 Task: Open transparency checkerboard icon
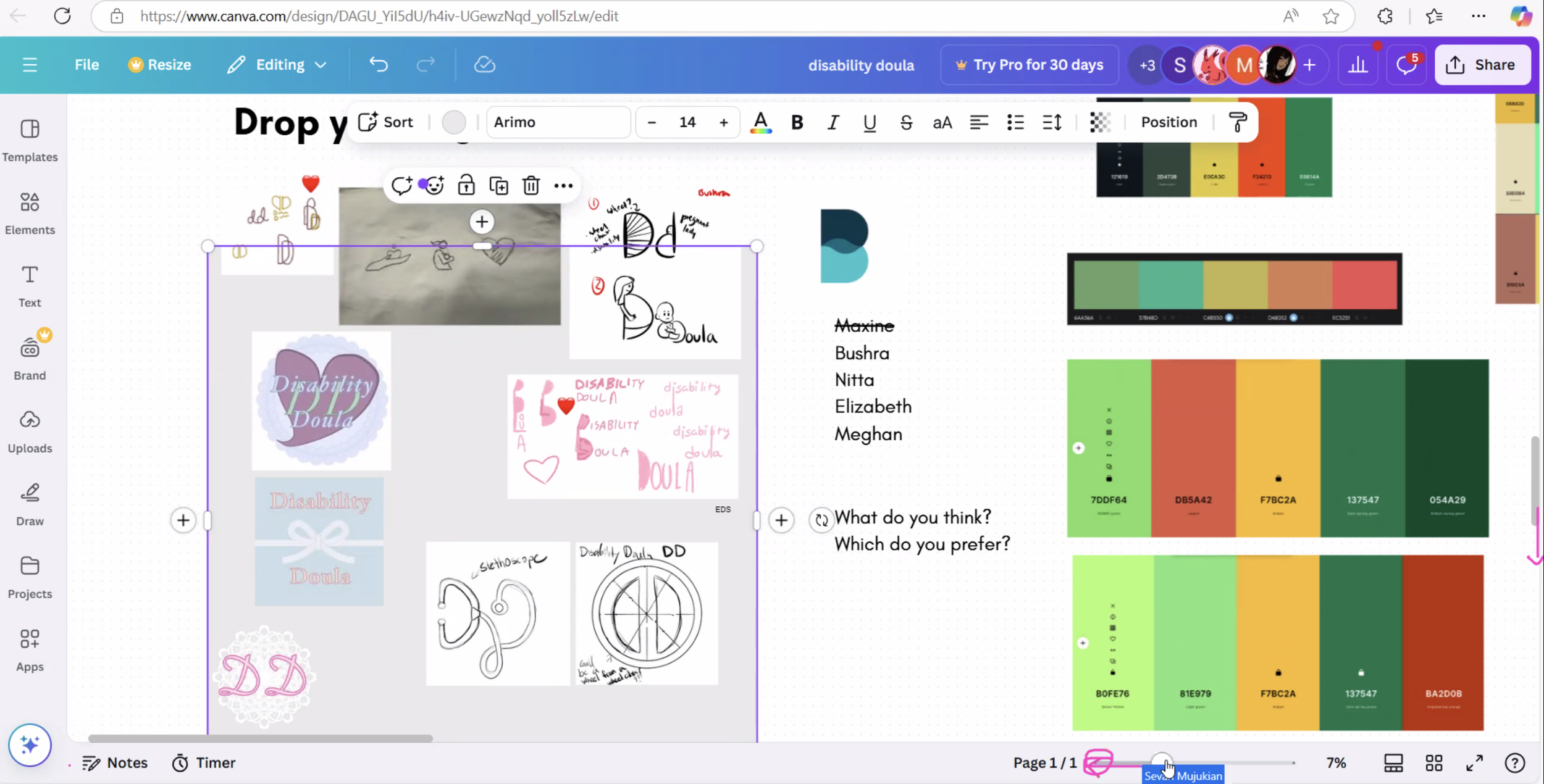[1100, 122]
